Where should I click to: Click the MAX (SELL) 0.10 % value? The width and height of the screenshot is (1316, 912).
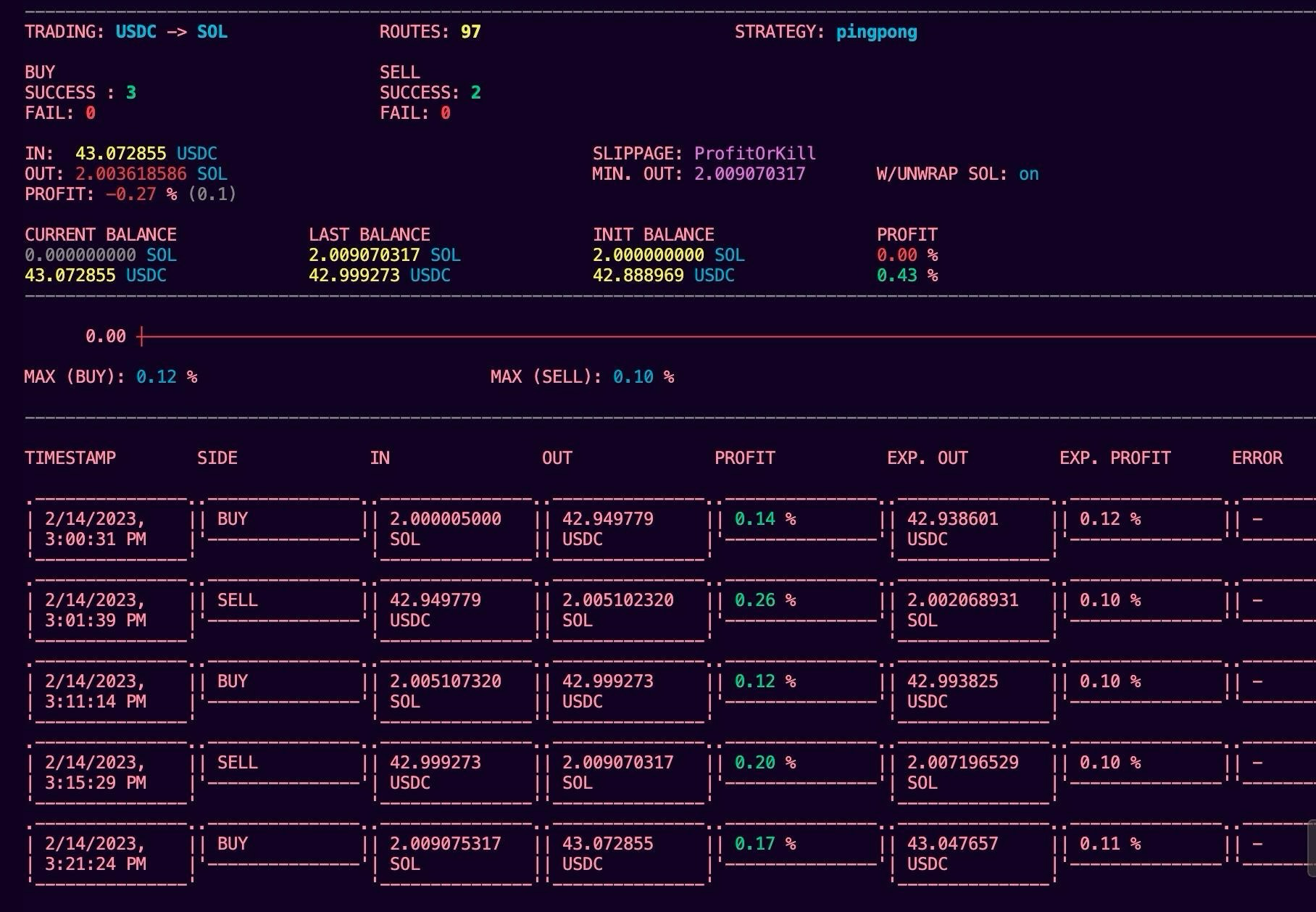(x=643, y=377)
